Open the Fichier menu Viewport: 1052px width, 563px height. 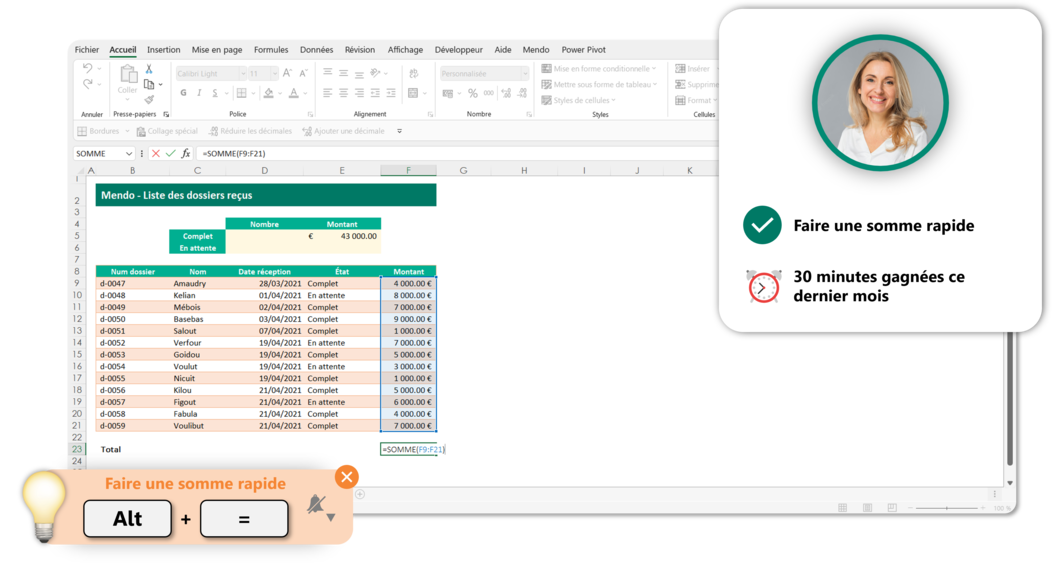(x=87, y=50)
